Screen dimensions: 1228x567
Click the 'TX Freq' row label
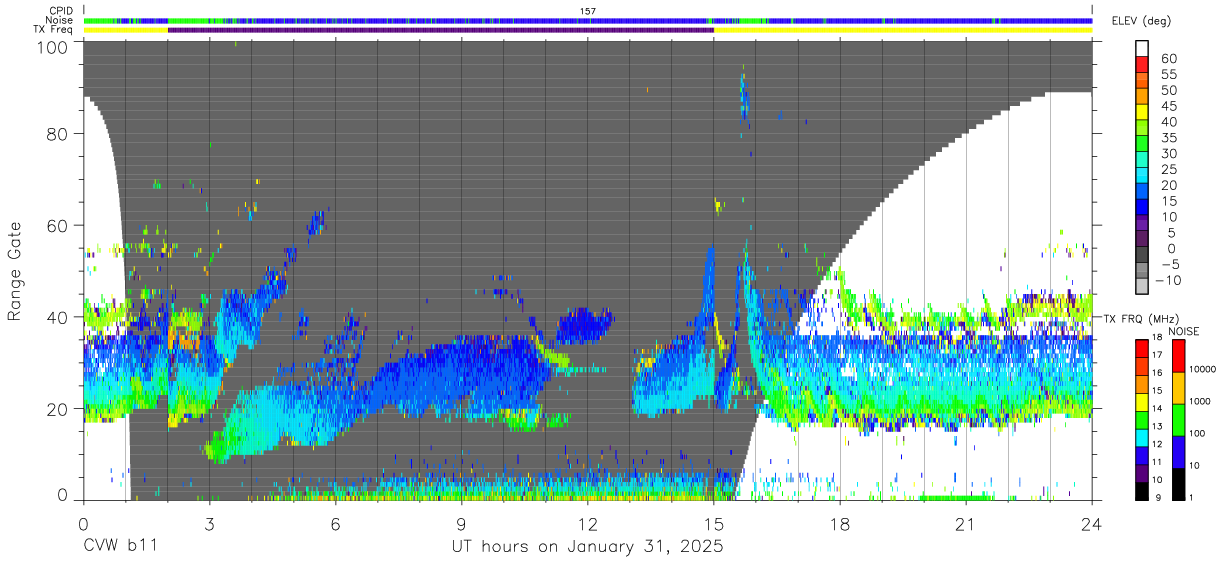[52, 30]
